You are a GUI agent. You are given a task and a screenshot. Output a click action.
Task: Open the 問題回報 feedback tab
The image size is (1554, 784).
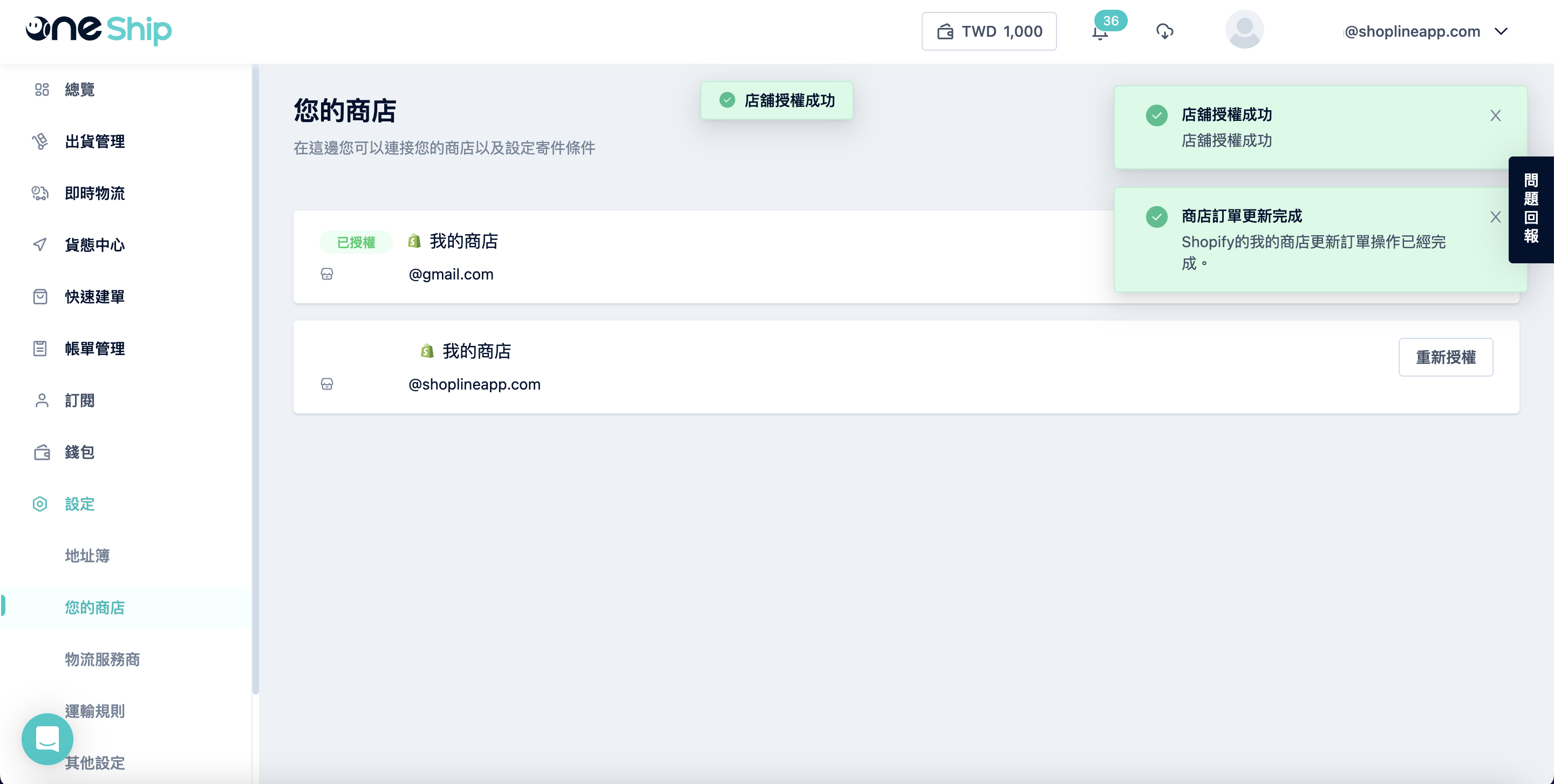coord(1530,209)
